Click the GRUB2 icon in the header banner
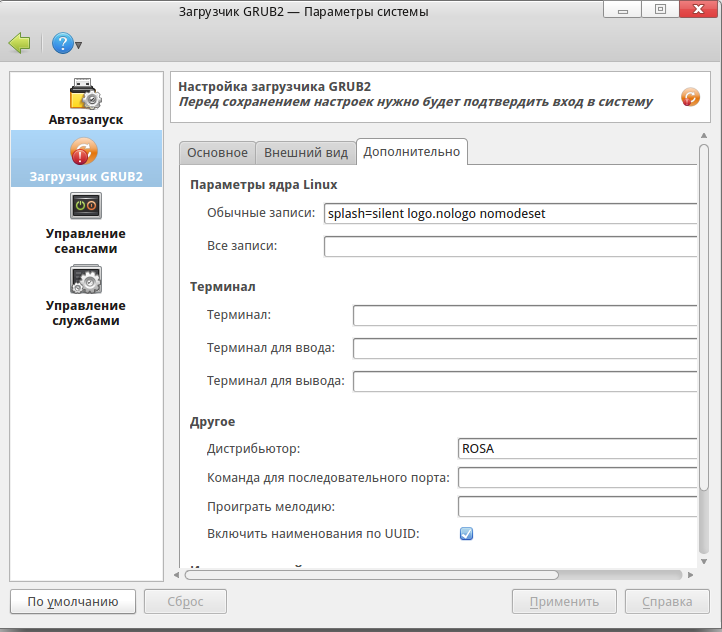Image resolution: width=722 pixels, height=632 pixels. pyautogui.click(x=690, y=97)
